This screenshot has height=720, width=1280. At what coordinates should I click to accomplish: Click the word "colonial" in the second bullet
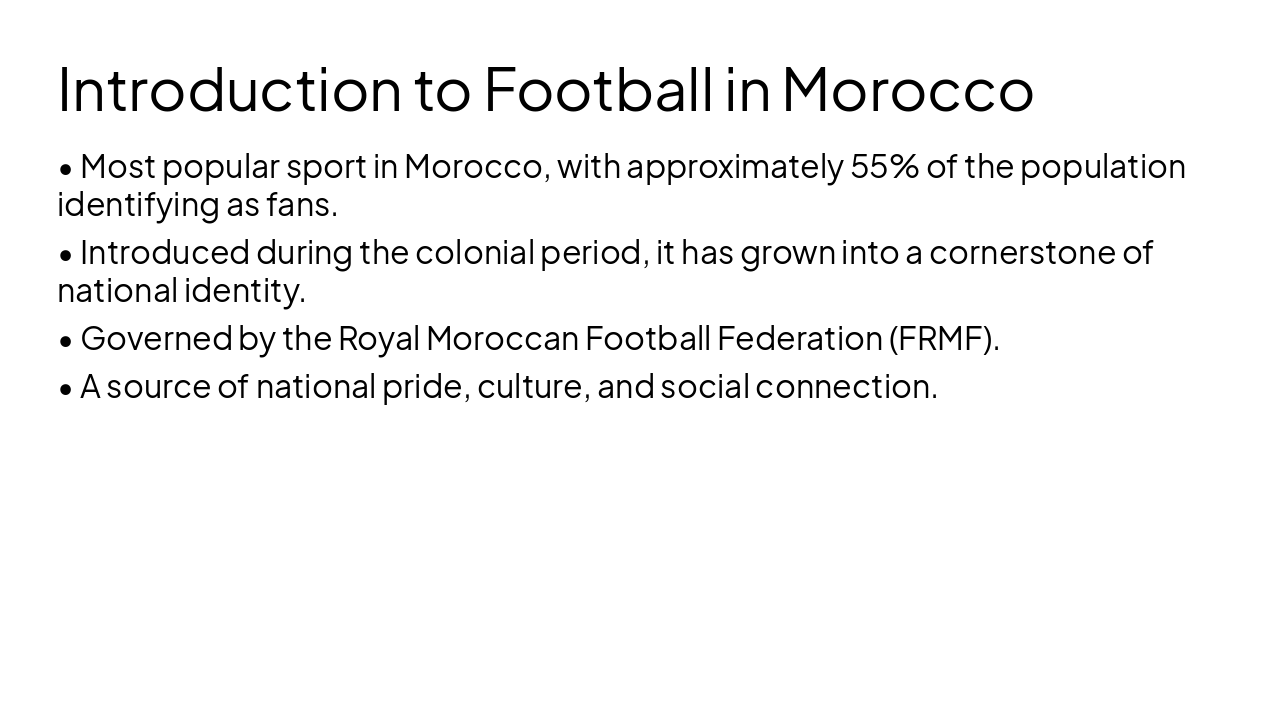(474, 252)
